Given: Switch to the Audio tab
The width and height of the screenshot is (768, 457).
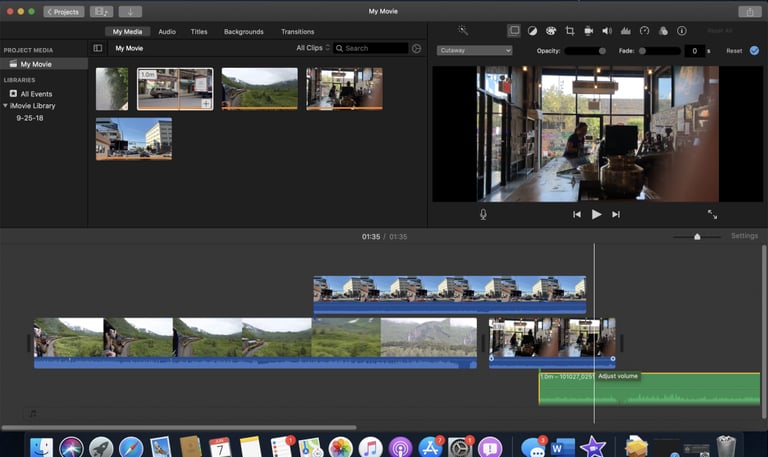Looking at the screenshot, I should click(167, 31).
